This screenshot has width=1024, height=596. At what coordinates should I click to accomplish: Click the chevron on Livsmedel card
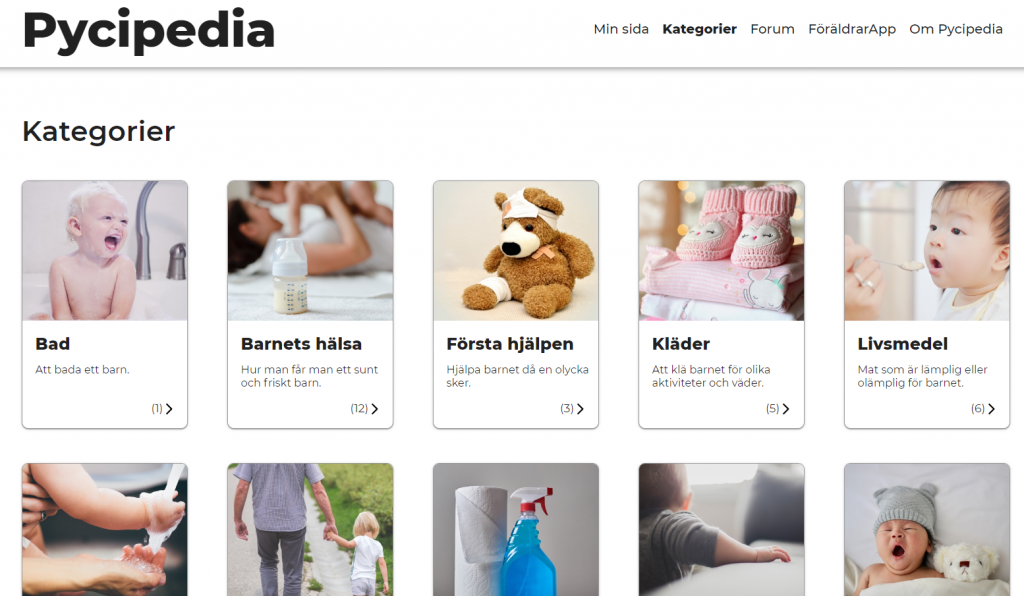[991, 409]
